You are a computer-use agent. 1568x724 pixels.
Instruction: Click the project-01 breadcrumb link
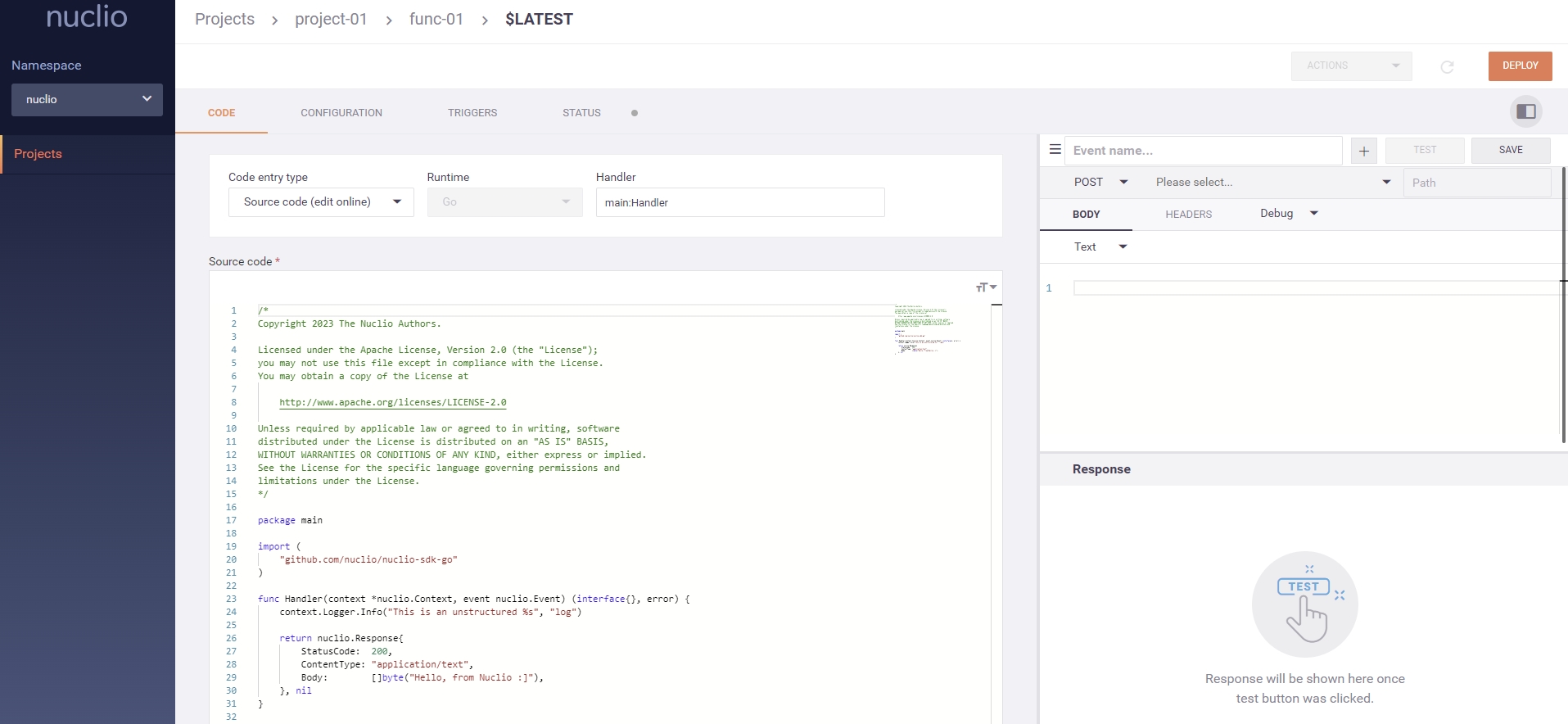[331, 20]
